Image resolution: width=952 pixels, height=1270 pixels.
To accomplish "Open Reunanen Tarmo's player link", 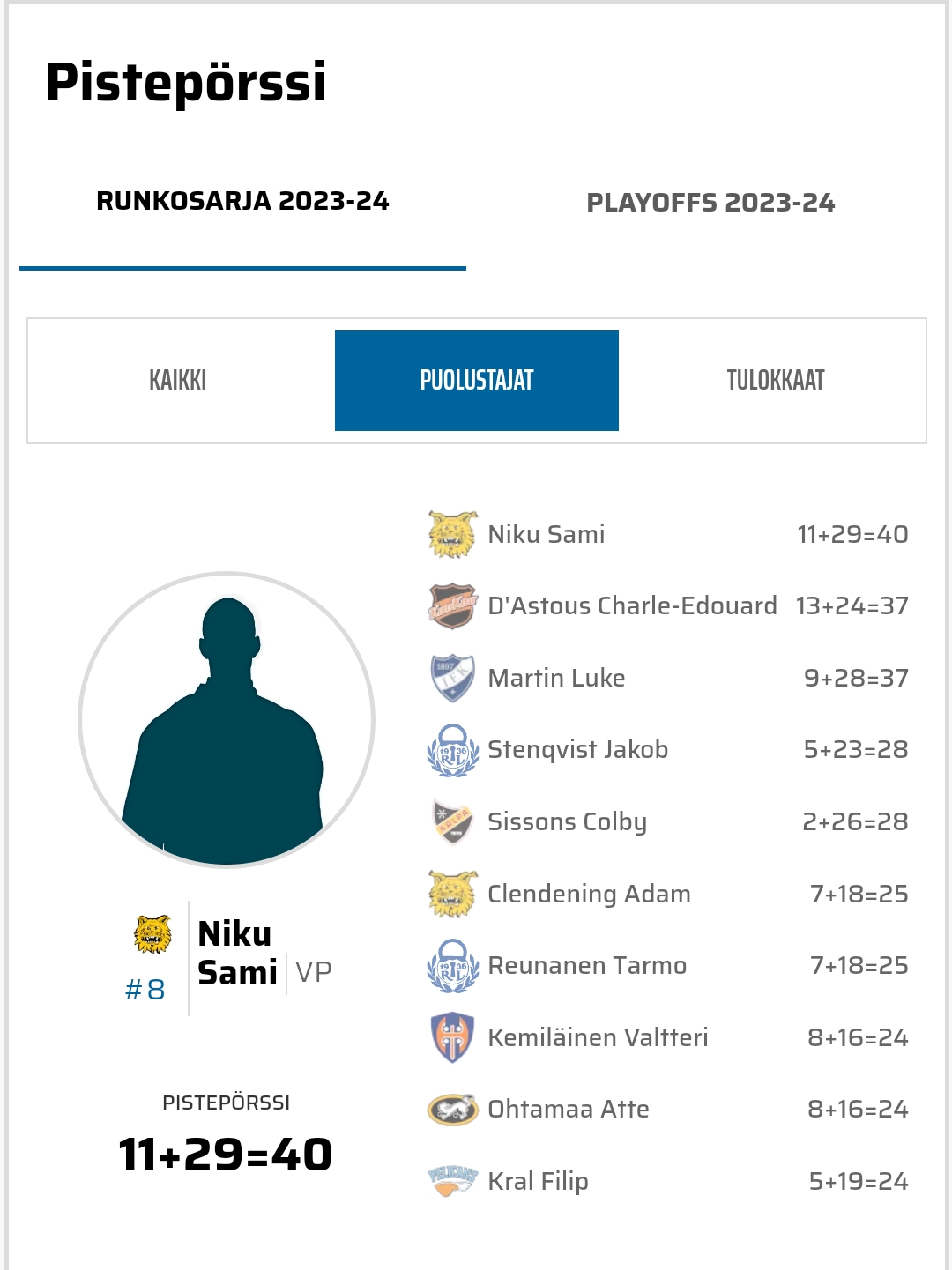I will click(x=587, y=966).
